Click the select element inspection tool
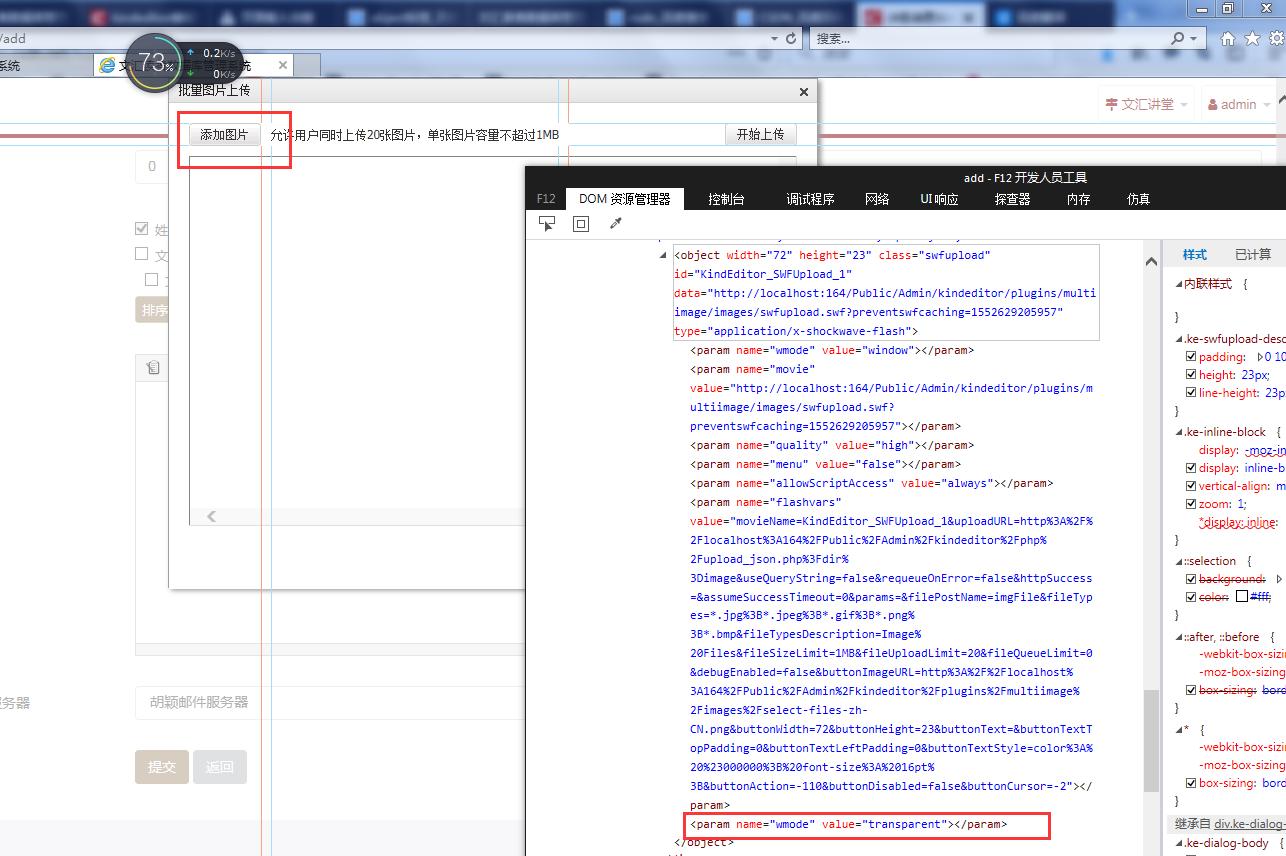Image resolution: width=1286 pixels, height=856 pixels. pyautogui.click(x=547, y=224)
